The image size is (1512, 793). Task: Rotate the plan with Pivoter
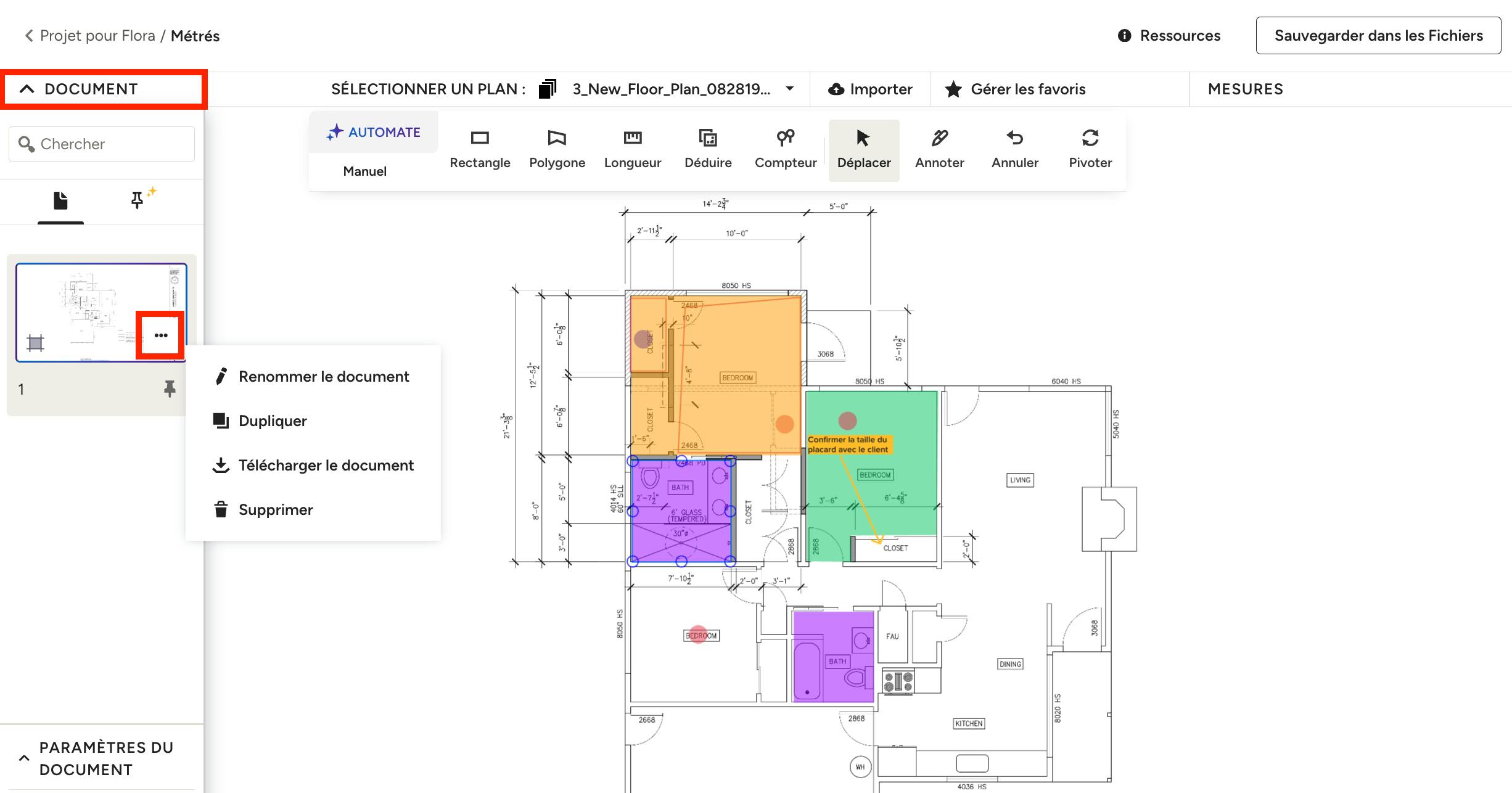click(1090, 149)
